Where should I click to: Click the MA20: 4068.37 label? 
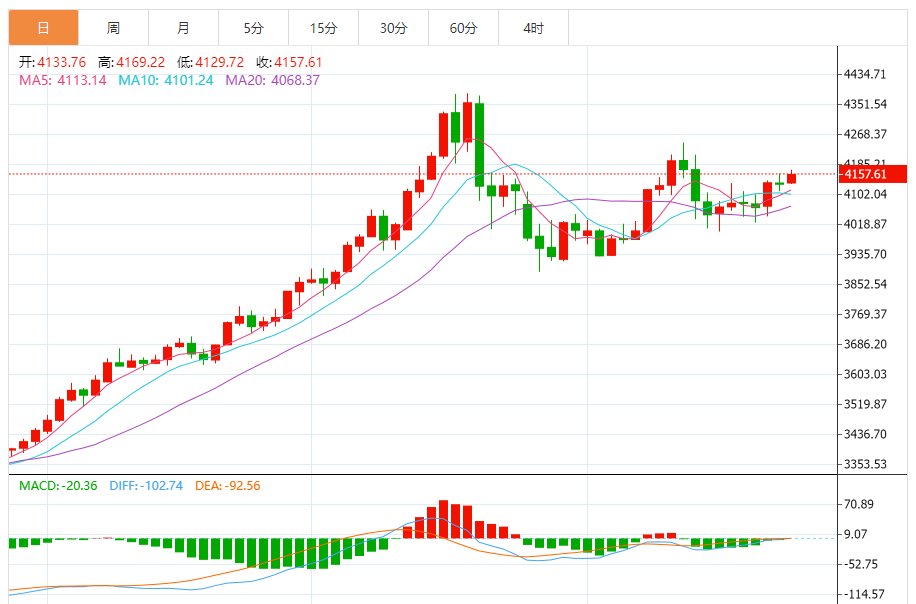click(x=273, y=80)
